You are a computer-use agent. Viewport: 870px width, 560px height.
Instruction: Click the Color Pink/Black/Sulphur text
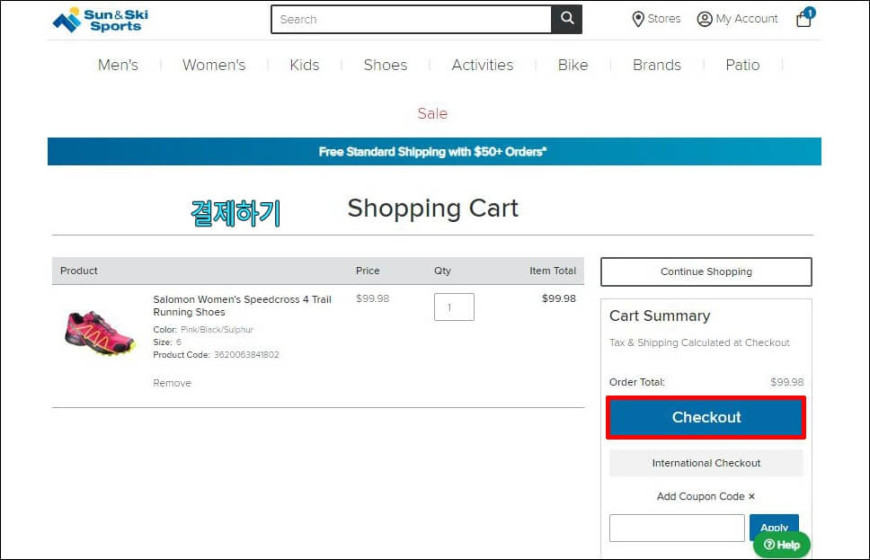click(203, 330)
